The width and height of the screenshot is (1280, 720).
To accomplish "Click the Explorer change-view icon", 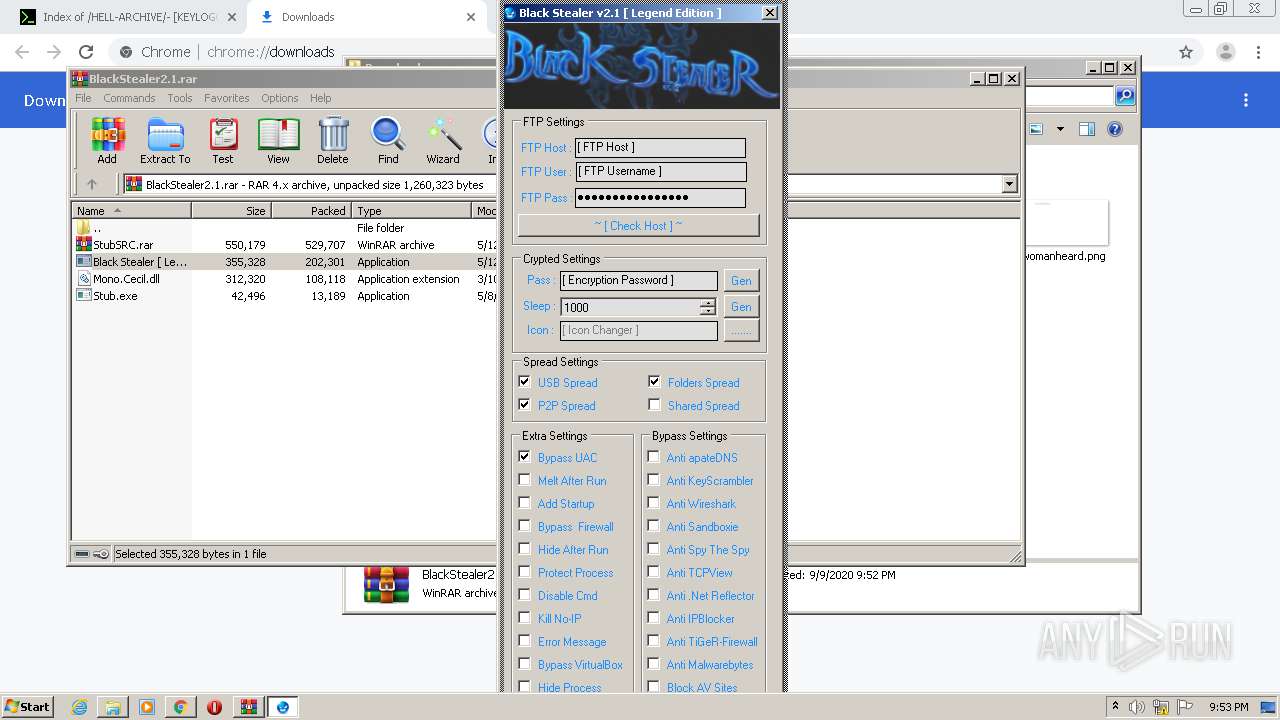I will (x=1036, y=129).
